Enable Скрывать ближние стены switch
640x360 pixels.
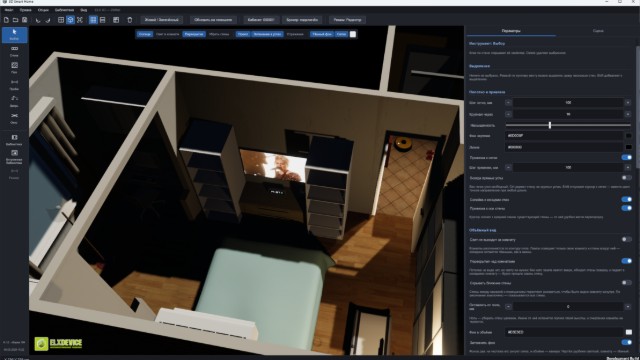point(627,282)
